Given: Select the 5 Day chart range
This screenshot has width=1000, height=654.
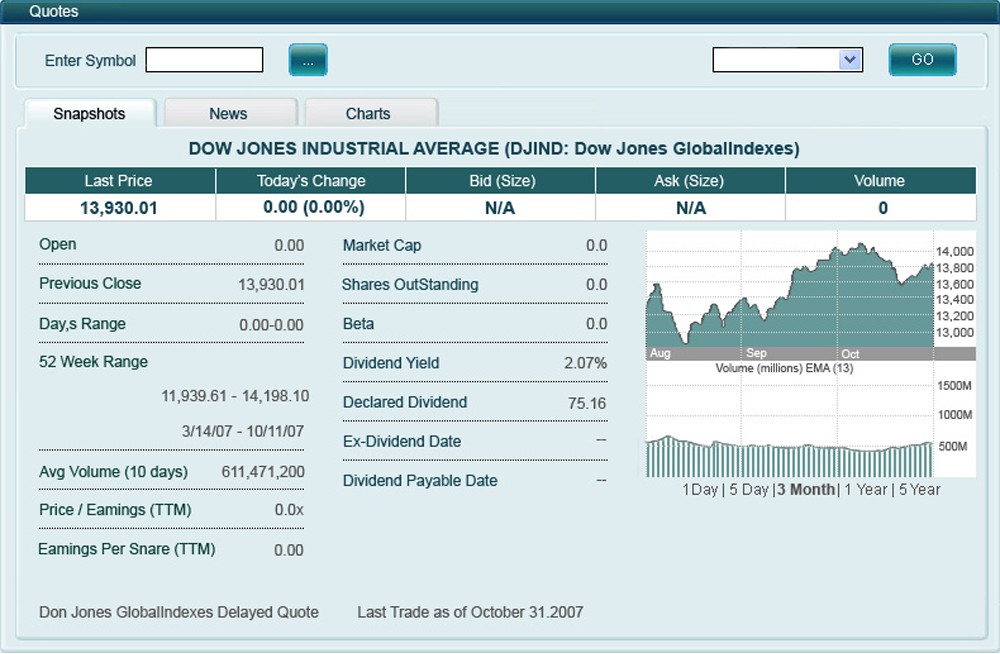Looking at the screenshot, I should [748, 489].
